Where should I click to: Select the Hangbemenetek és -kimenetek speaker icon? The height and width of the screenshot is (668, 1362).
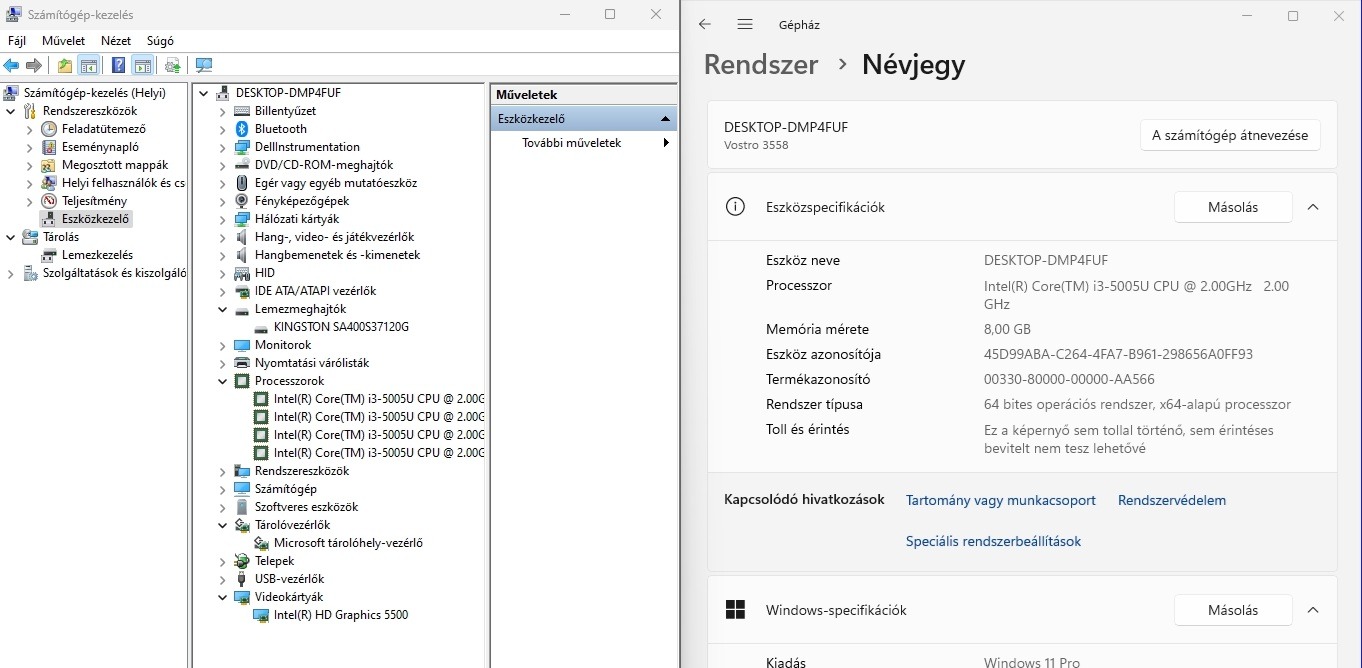pyautogui.click(x=241, y=255)
